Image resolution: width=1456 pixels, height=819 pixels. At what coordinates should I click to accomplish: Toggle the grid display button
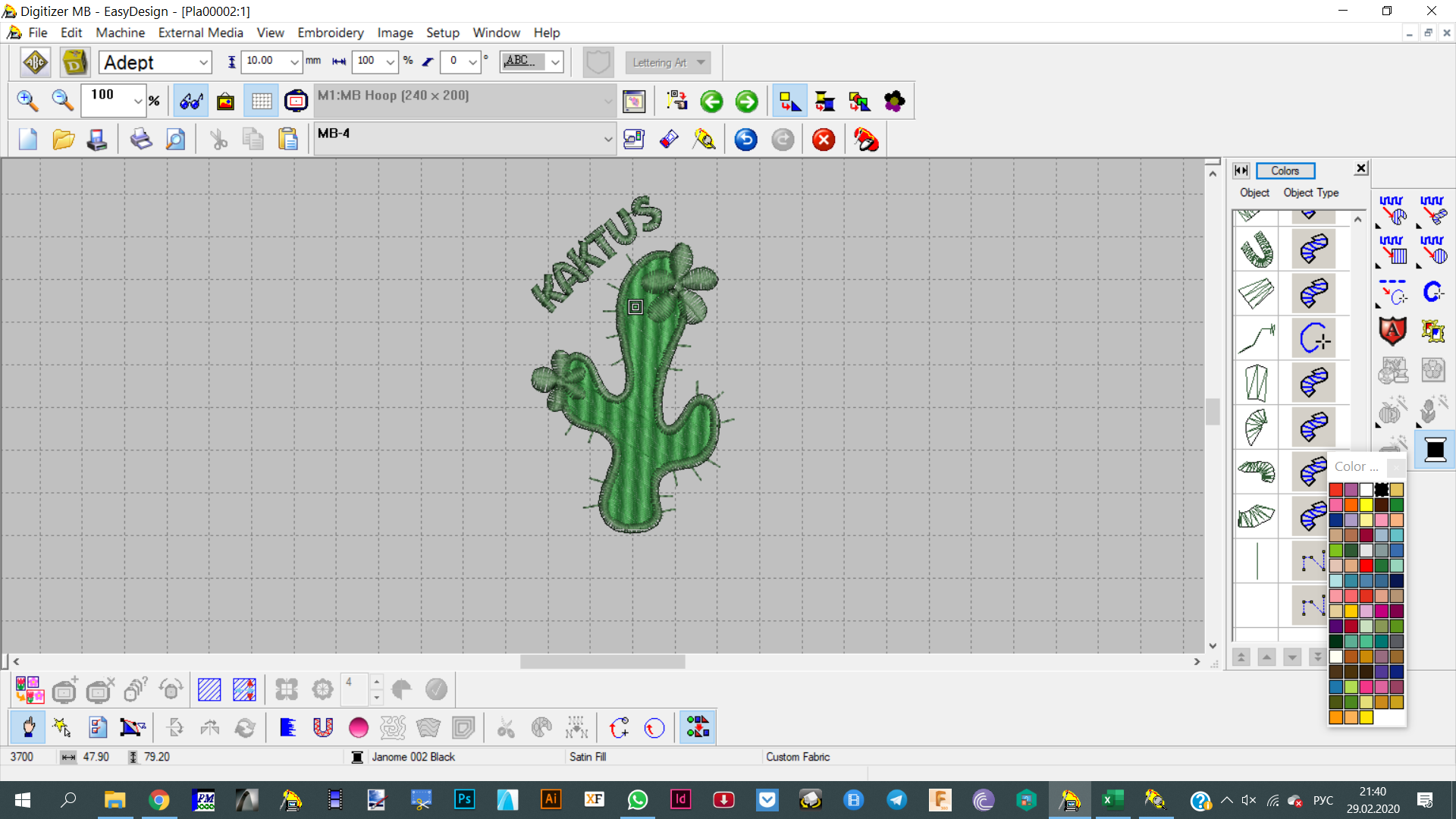(261, 101)
